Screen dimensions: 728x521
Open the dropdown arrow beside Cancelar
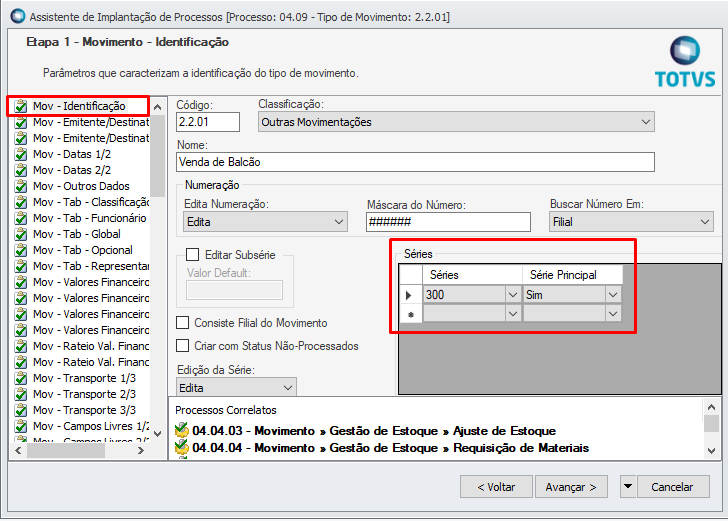628,487
